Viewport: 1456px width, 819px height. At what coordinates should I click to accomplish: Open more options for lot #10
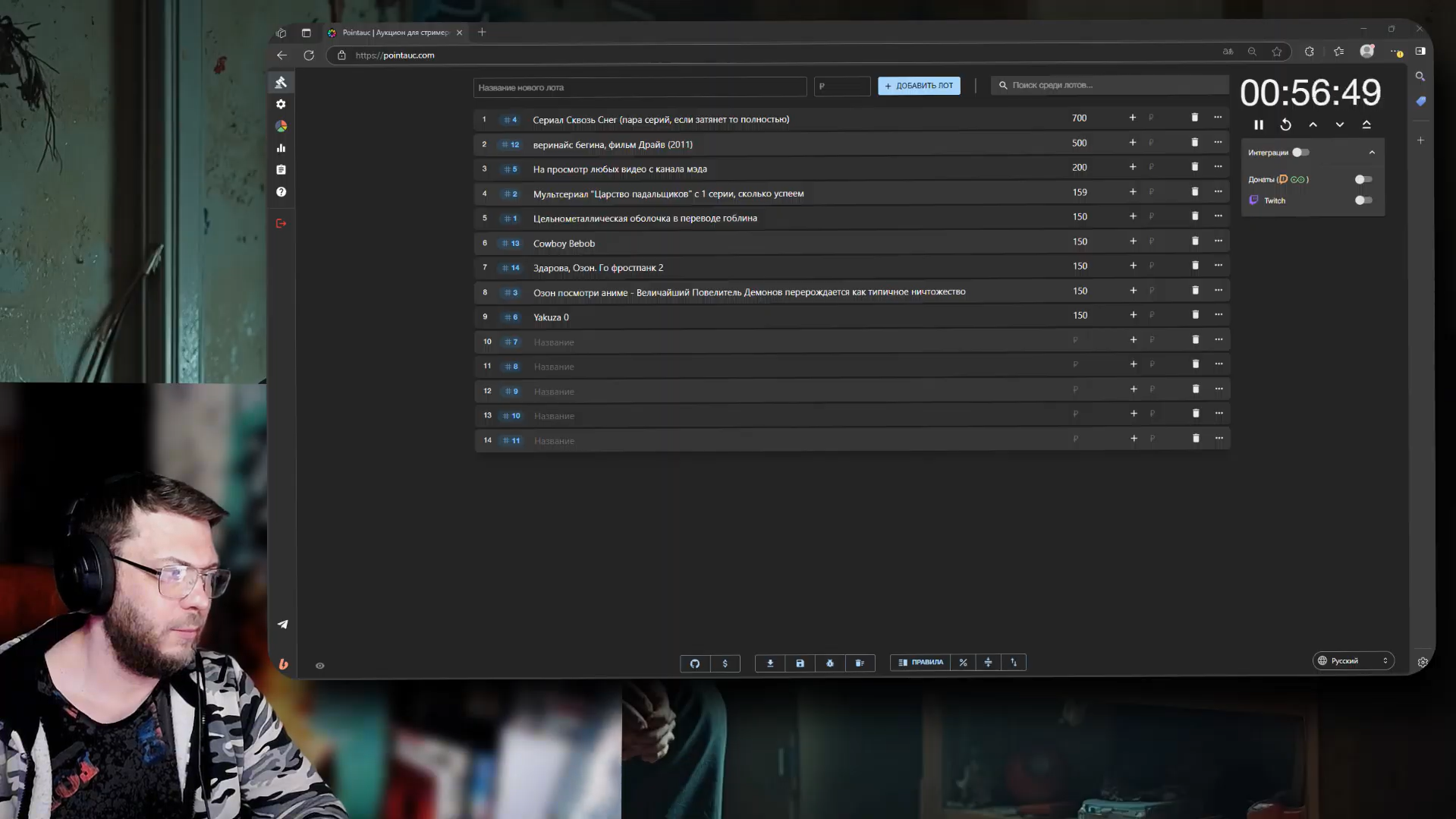tap(1219, 414)
